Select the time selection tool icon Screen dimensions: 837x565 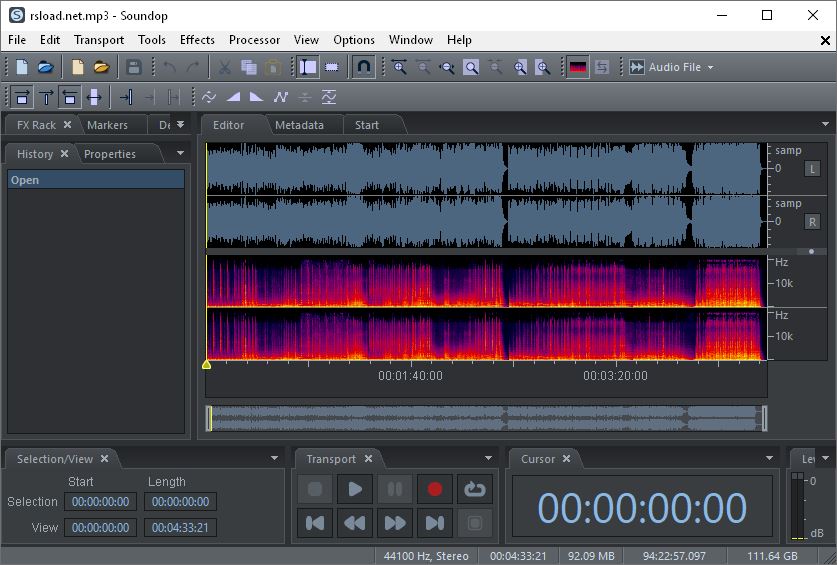pos(308,67)
